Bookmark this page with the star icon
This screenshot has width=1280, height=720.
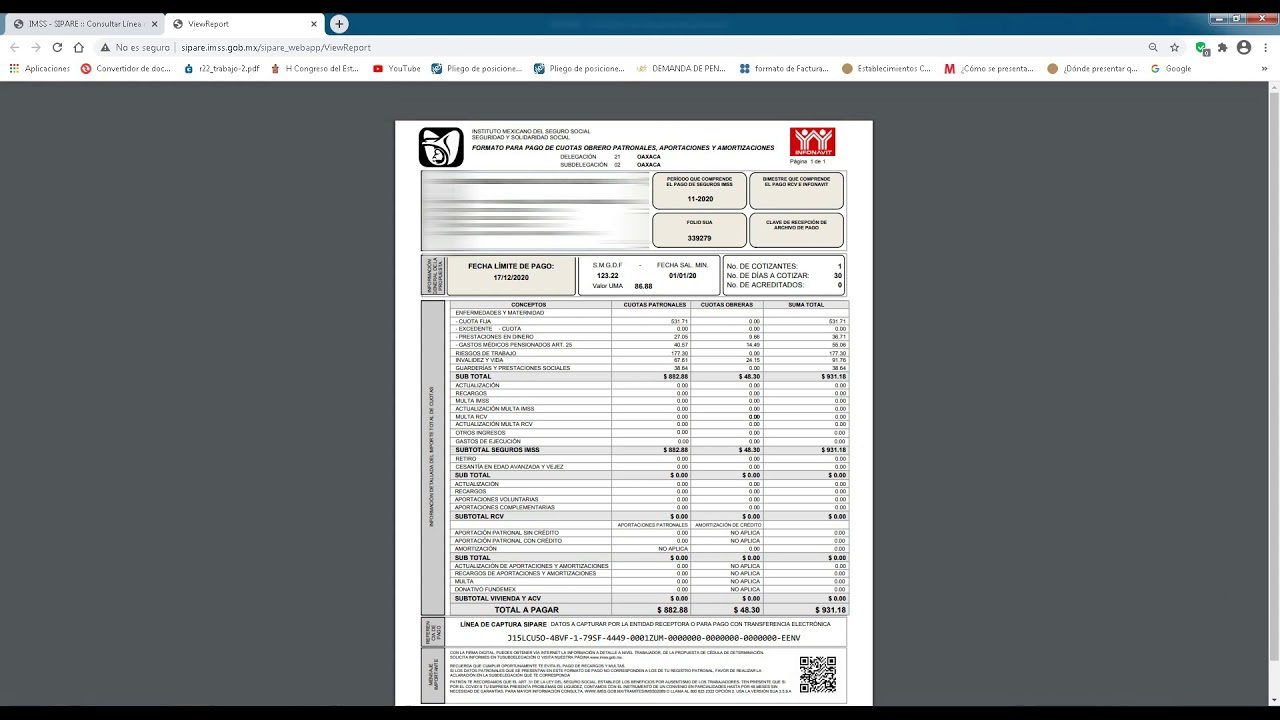point(1174,47)
